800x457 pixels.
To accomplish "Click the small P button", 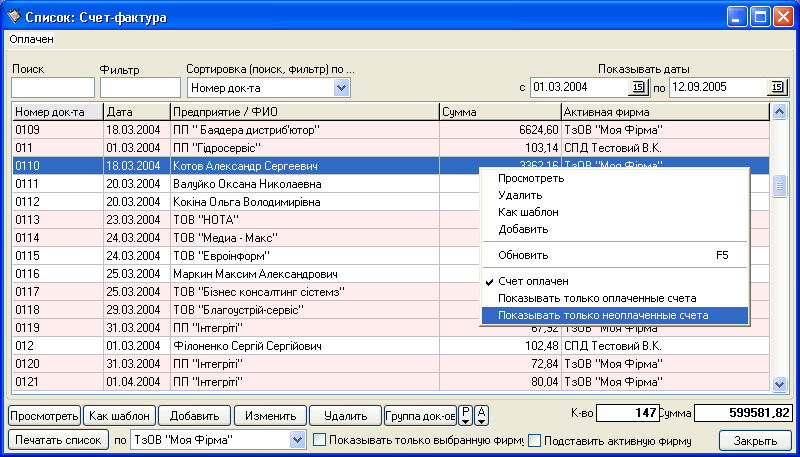I will [464, 414].
